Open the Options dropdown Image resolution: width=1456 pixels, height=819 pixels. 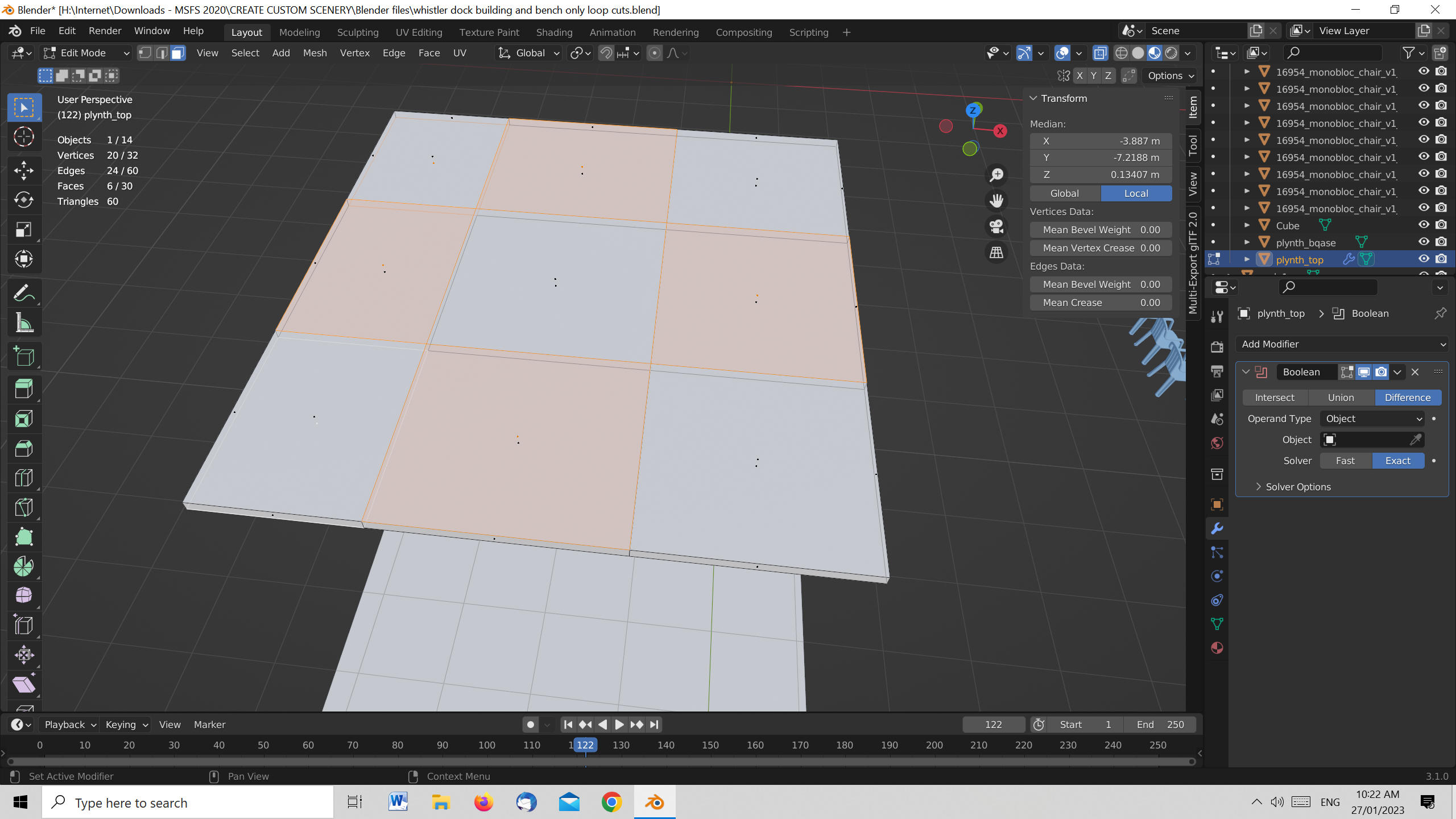click(x=1170, y=76)
